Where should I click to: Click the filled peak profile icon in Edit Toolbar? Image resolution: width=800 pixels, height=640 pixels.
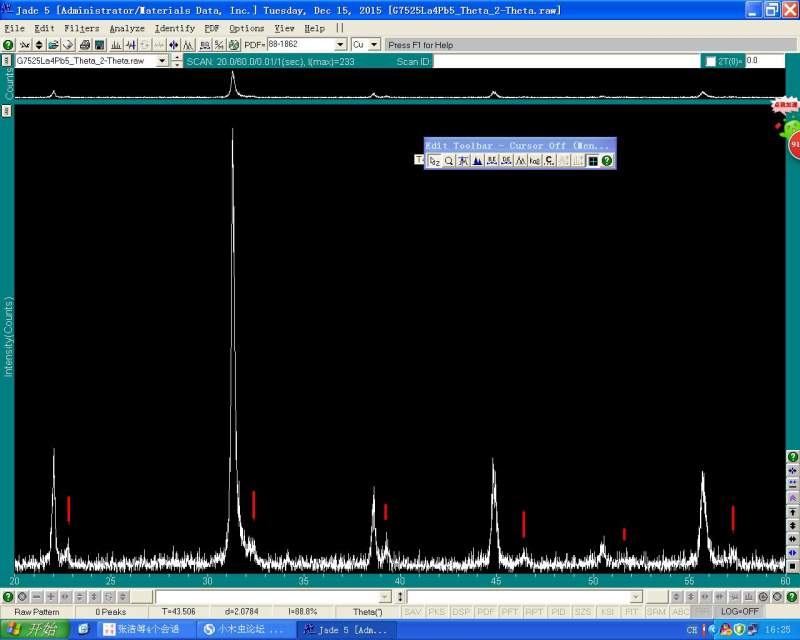pyautogui.click(x=478, y=161)
